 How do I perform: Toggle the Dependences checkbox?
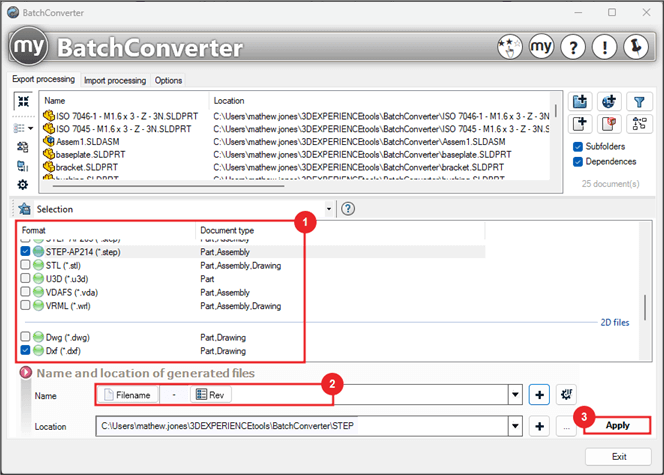click(578, 162)
